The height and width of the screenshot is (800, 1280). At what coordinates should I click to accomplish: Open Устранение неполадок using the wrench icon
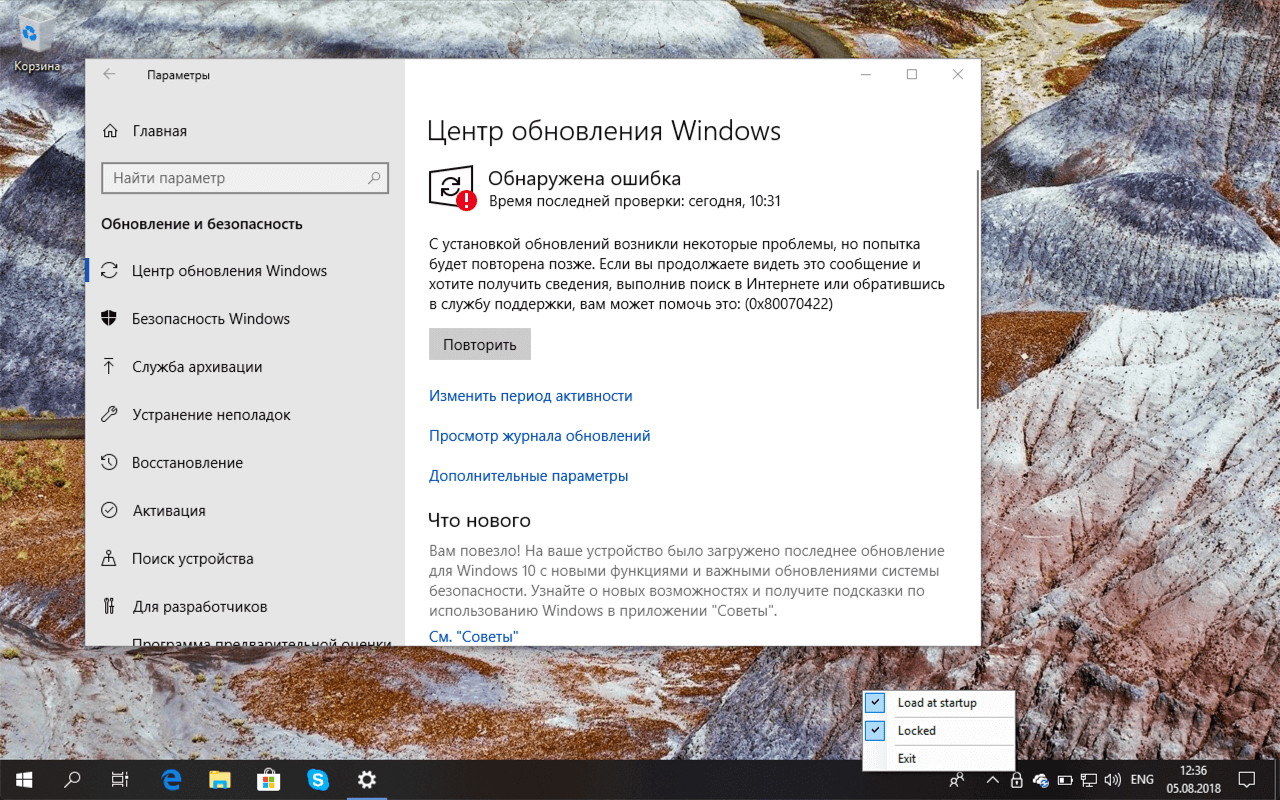point(110,414)
